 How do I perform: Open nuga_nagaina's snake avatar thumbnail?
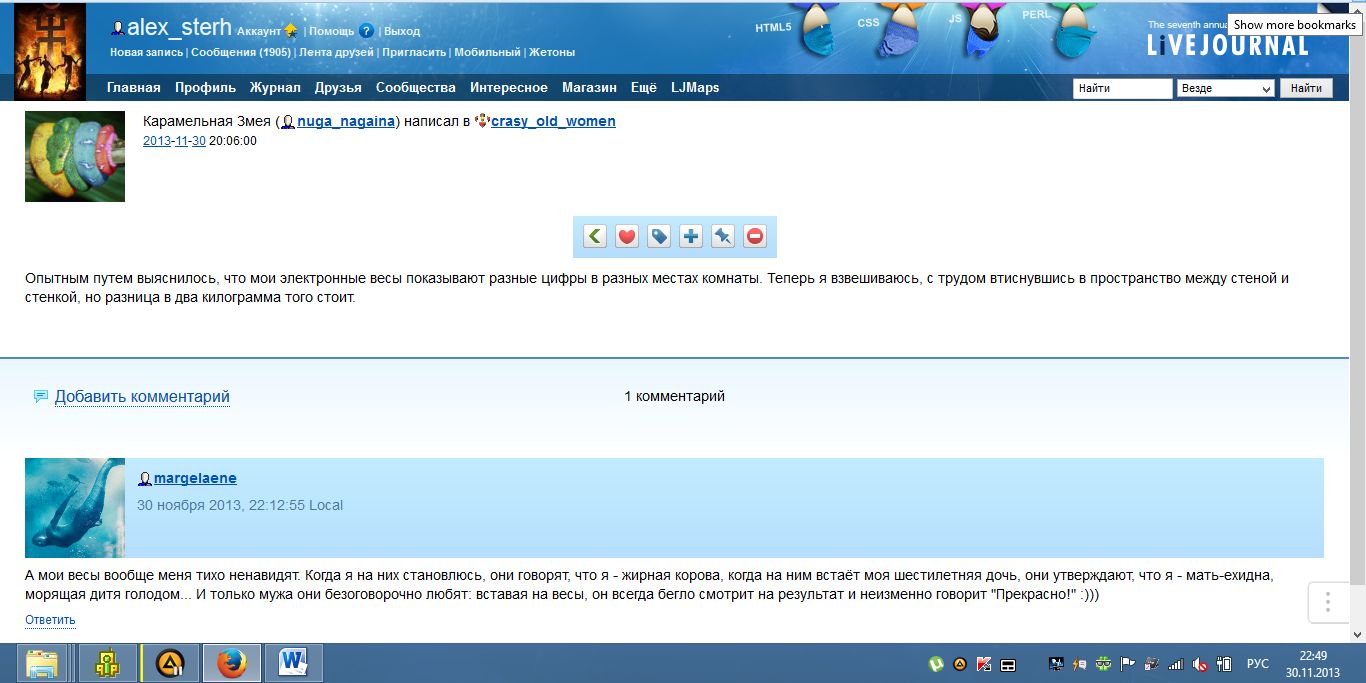pos(75,156)
